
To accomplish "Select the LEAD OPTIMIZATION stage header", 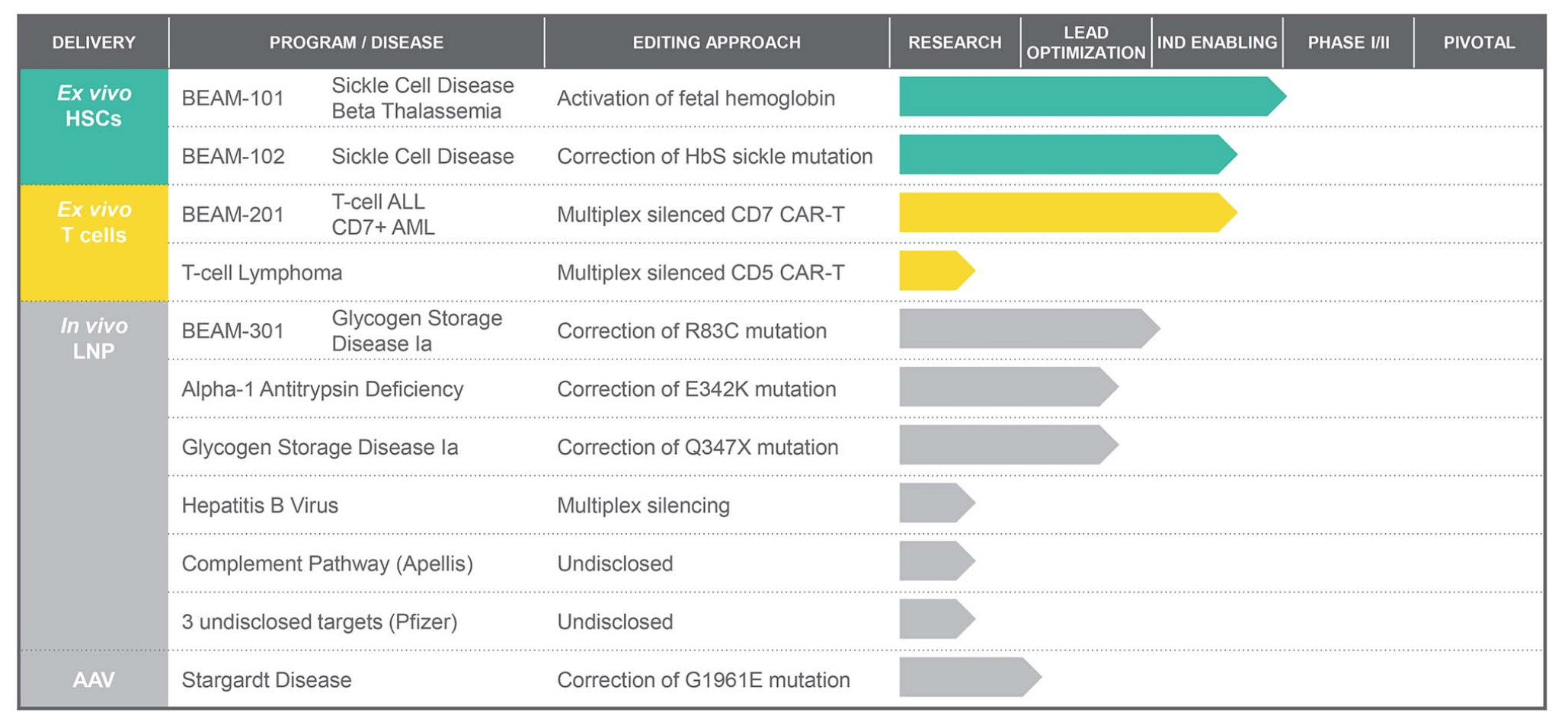I will point(1086,43).
